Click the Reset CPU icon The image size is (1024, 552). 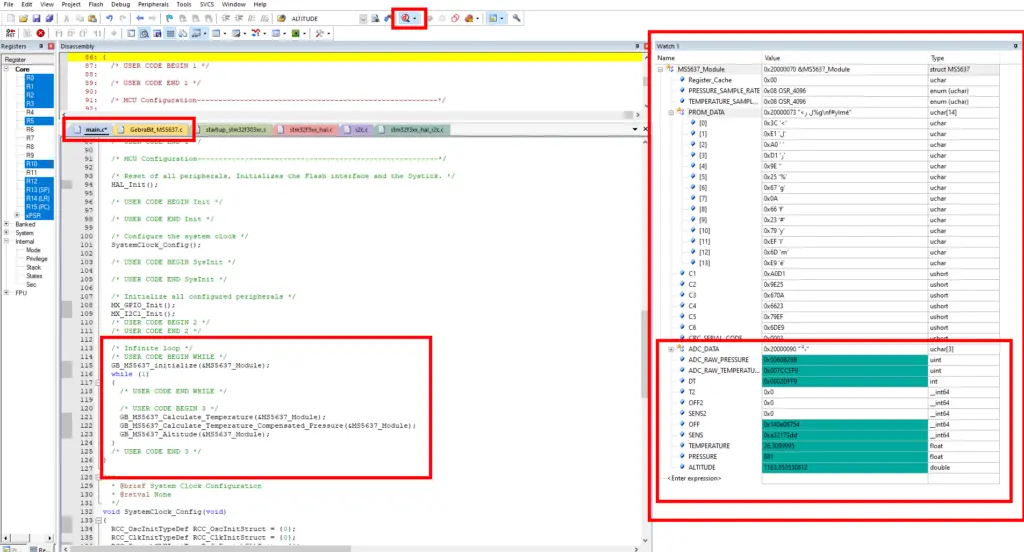(x=10, y=33)
